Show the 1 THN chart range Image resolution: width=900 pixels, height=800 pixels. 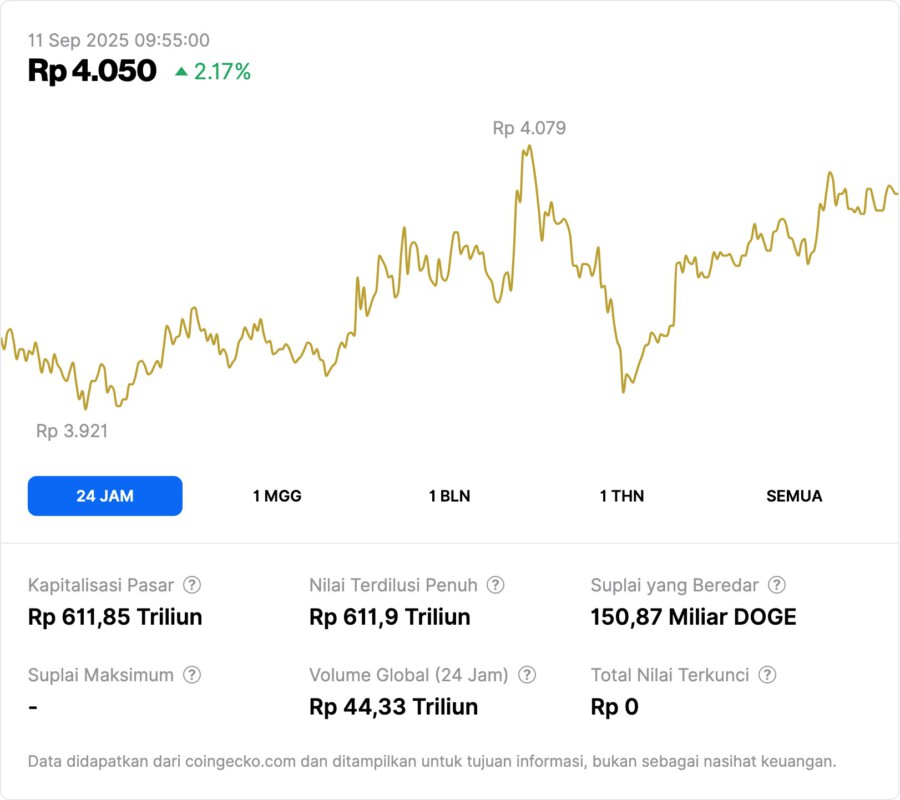[622, 496]
